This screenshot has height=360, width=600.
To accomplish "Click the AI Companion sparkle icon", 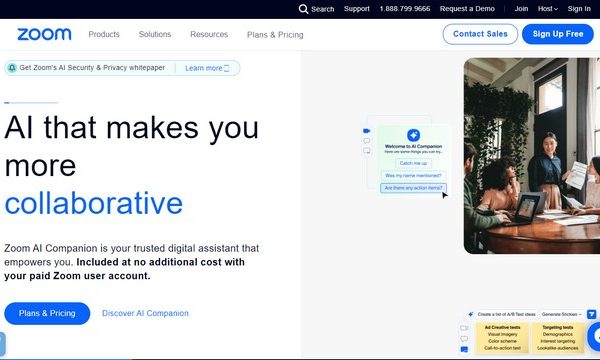I will pyautogui.click(x=413, y=135).
